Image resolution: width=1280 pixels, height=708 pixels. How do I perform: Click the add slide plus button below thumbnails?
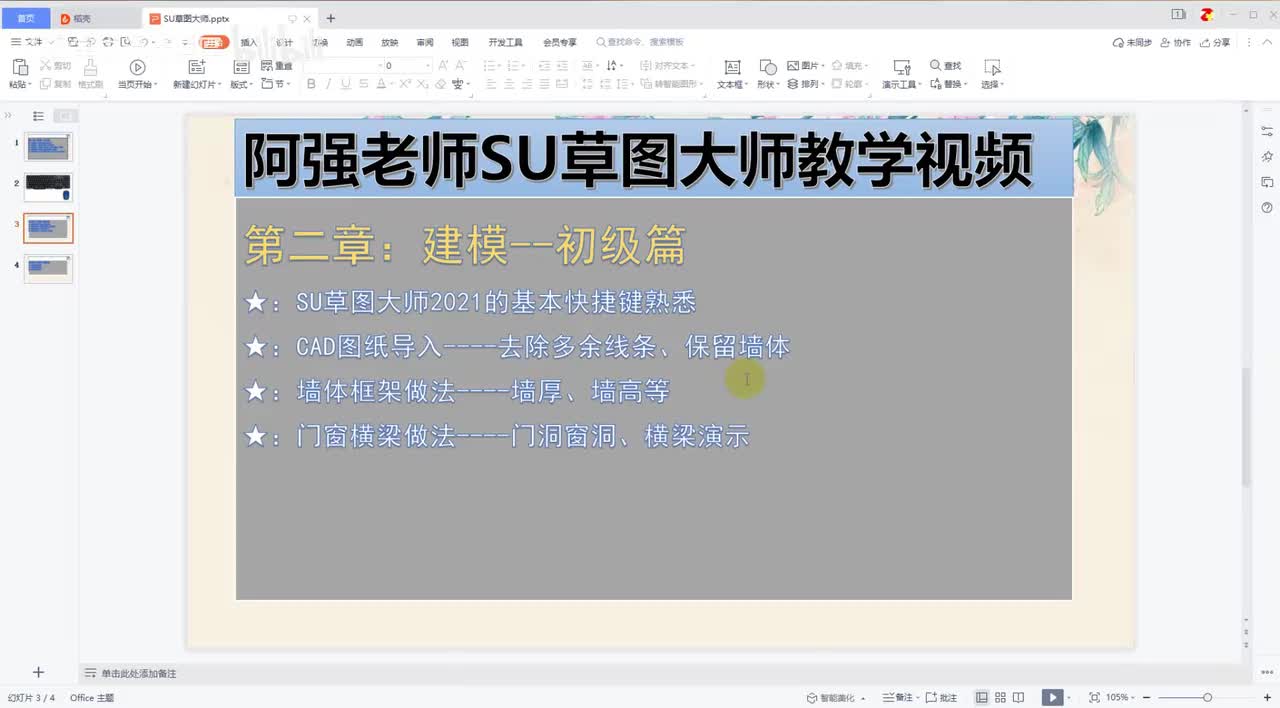38,673
